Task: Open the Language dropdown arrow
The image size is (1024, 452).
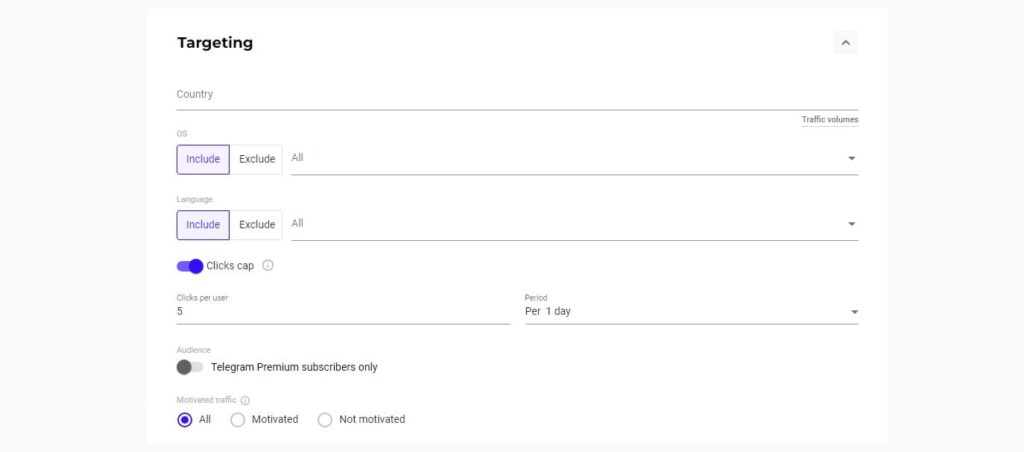Action: [851, 224]
